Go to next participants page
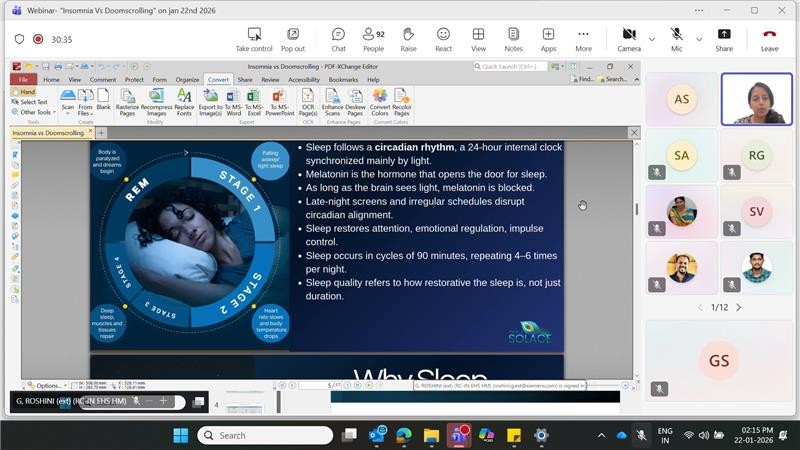The width and height of the screenshot is (800, 450). 739,307
